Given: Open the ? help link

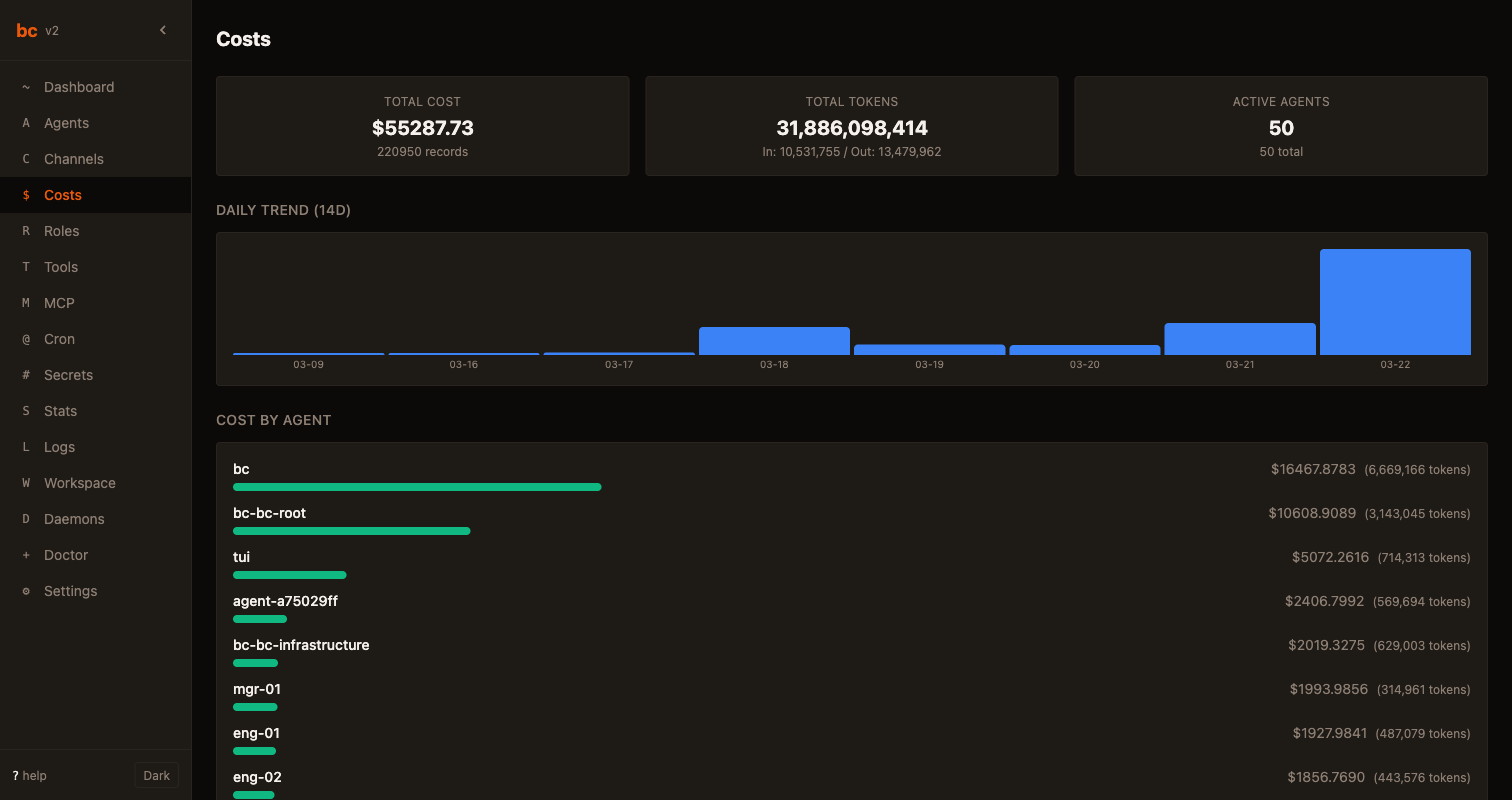Looking at the screenshot, I should click(30, 776).
